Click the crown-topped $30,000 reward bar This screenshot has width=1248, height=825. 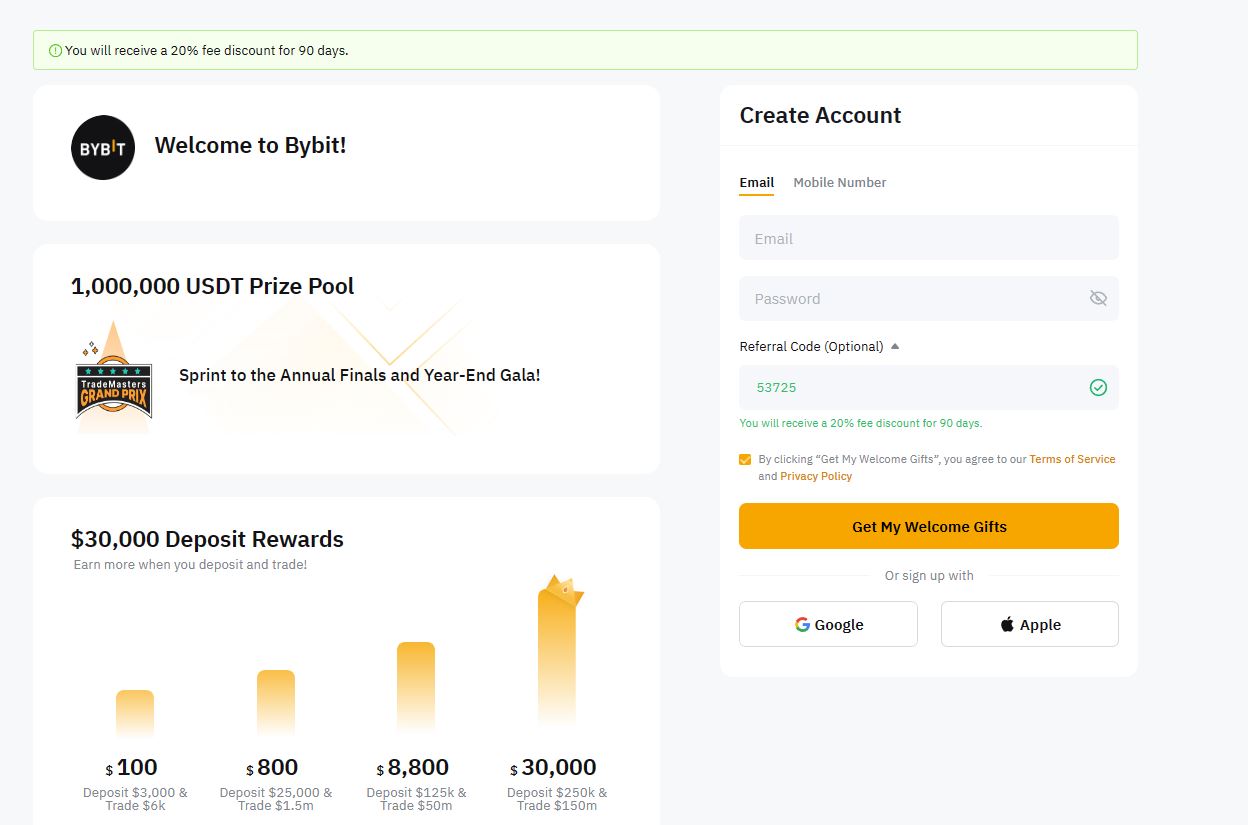[x=559, y=650]
